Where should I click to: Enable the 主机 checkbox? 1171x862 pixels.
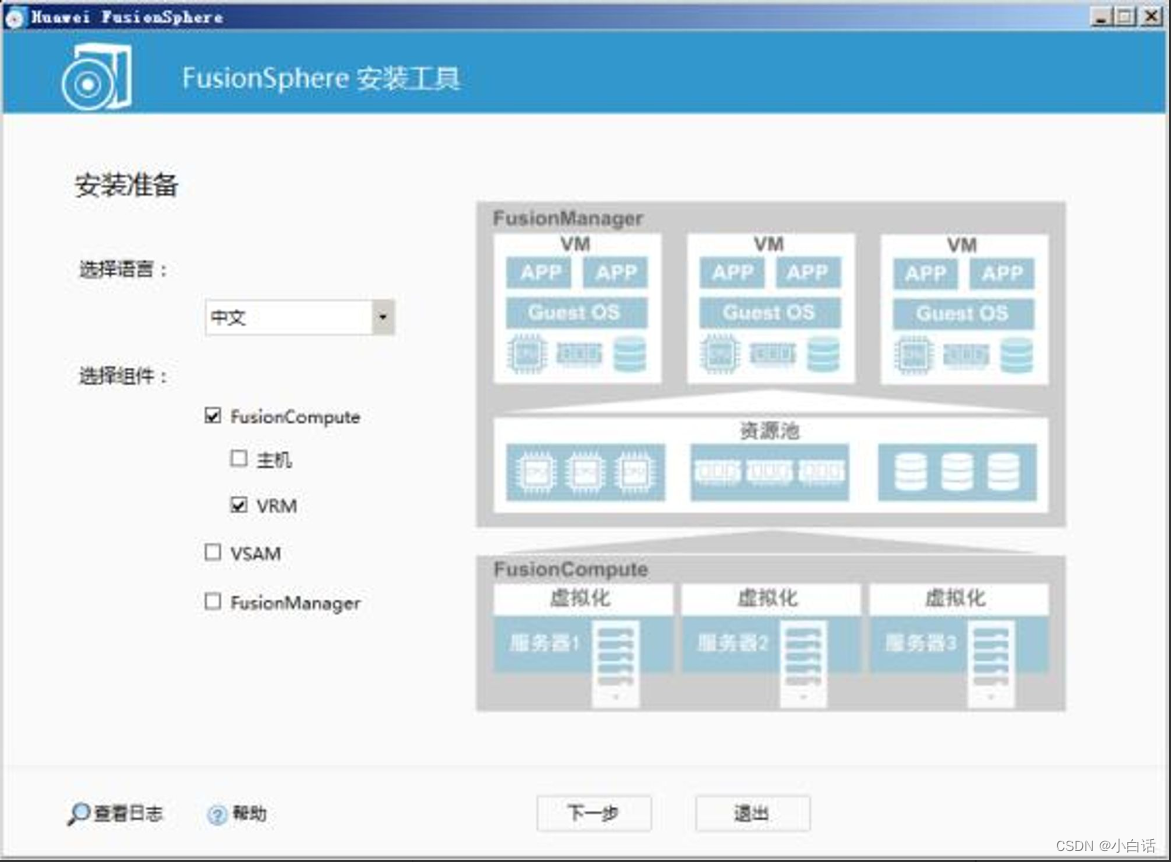coord(239,458)
